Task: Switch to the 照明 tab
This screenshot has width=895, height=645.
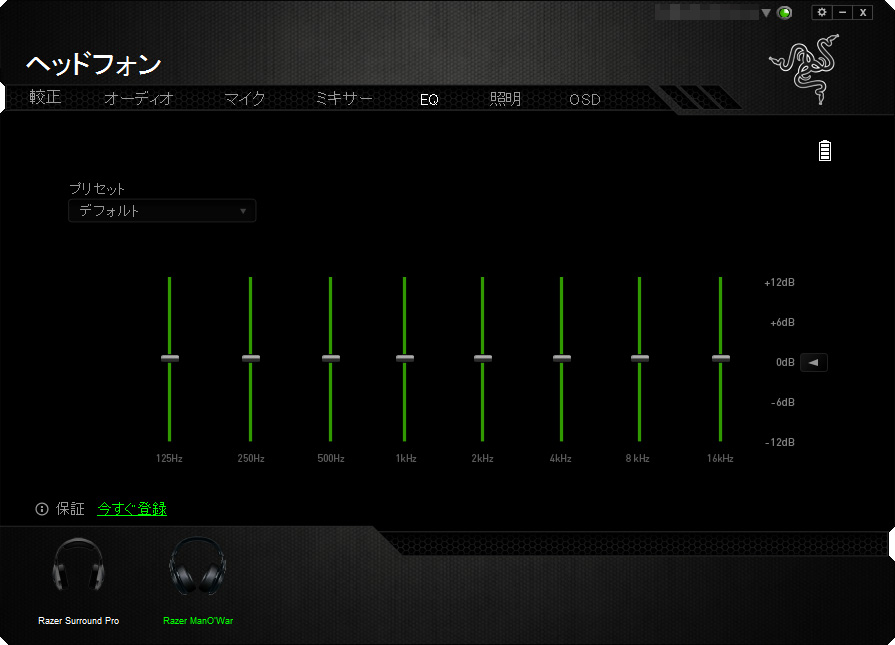Action: 505,99
